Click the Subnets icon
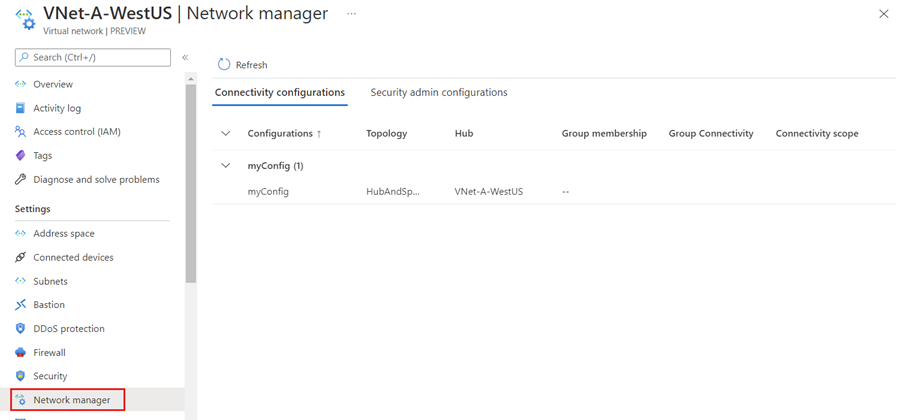The image size is (901, 420). (21, 282)
